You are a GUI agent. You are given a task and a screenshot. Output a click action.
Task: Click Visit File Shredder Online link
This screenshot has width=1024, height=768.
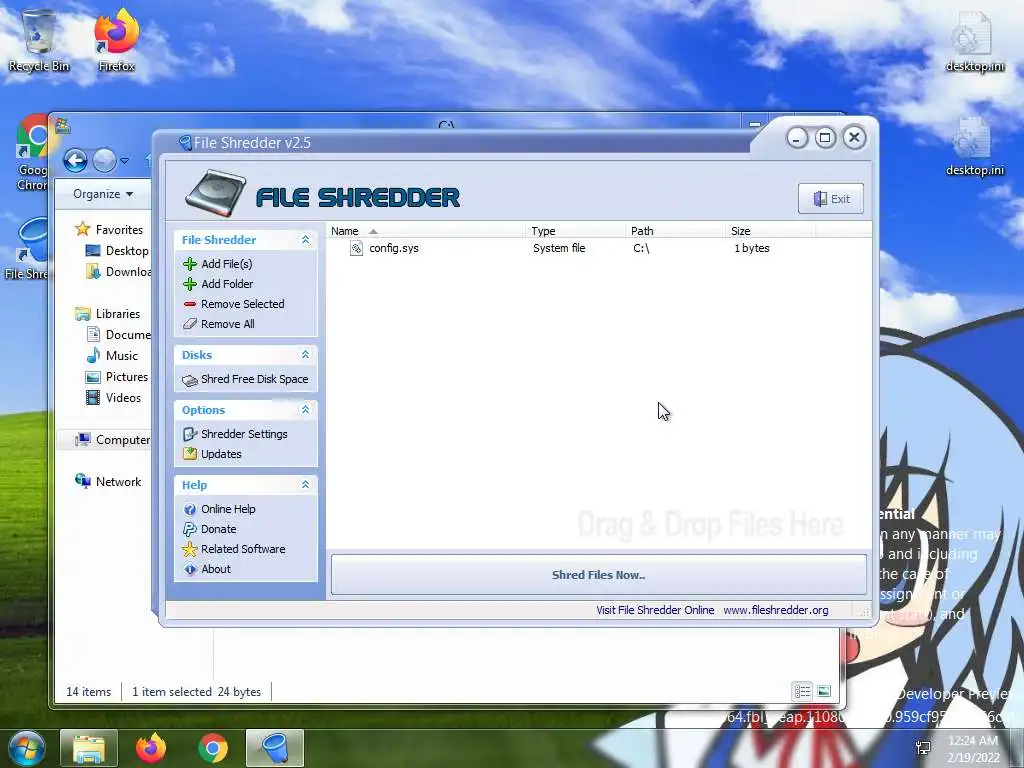coord(655,610)
